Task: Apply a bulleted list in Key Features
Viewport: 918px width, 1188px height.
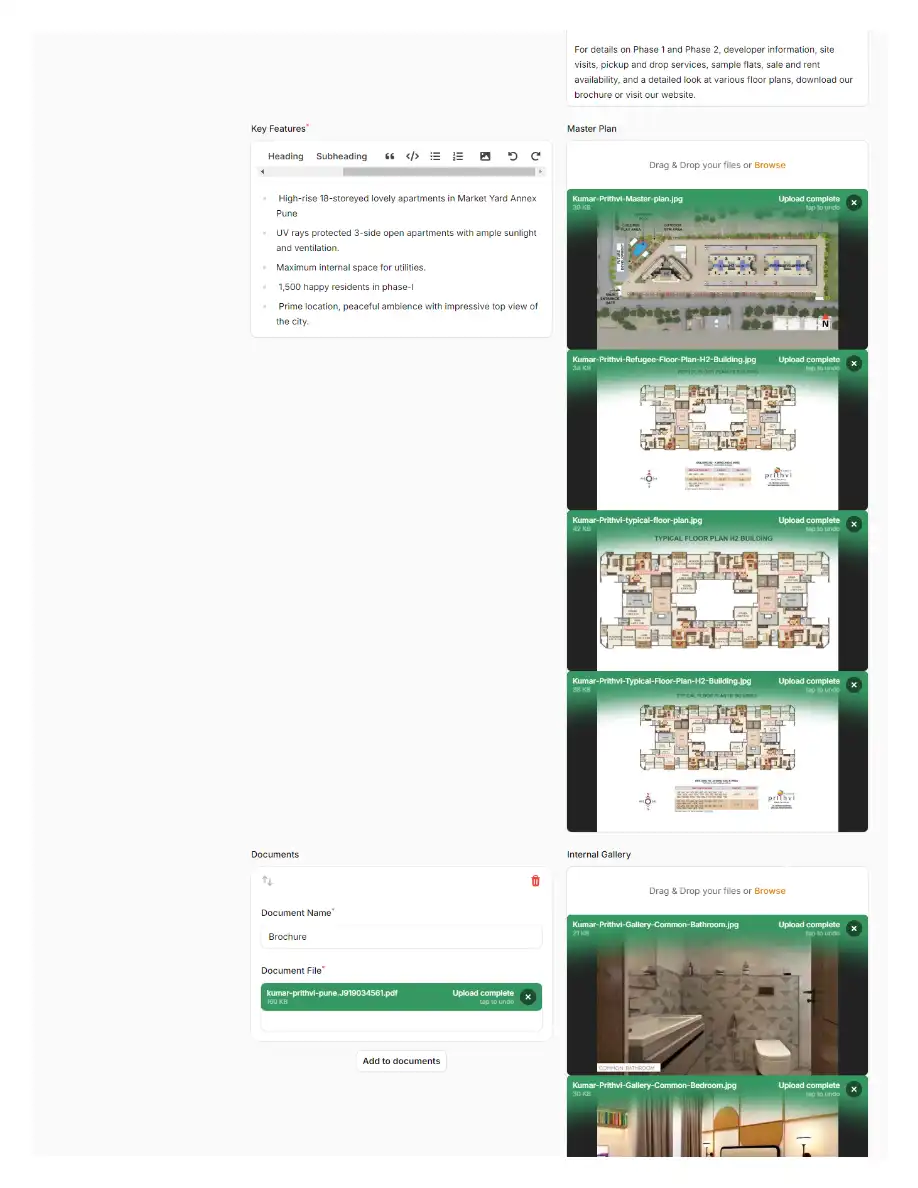Action: click(435, 156)
